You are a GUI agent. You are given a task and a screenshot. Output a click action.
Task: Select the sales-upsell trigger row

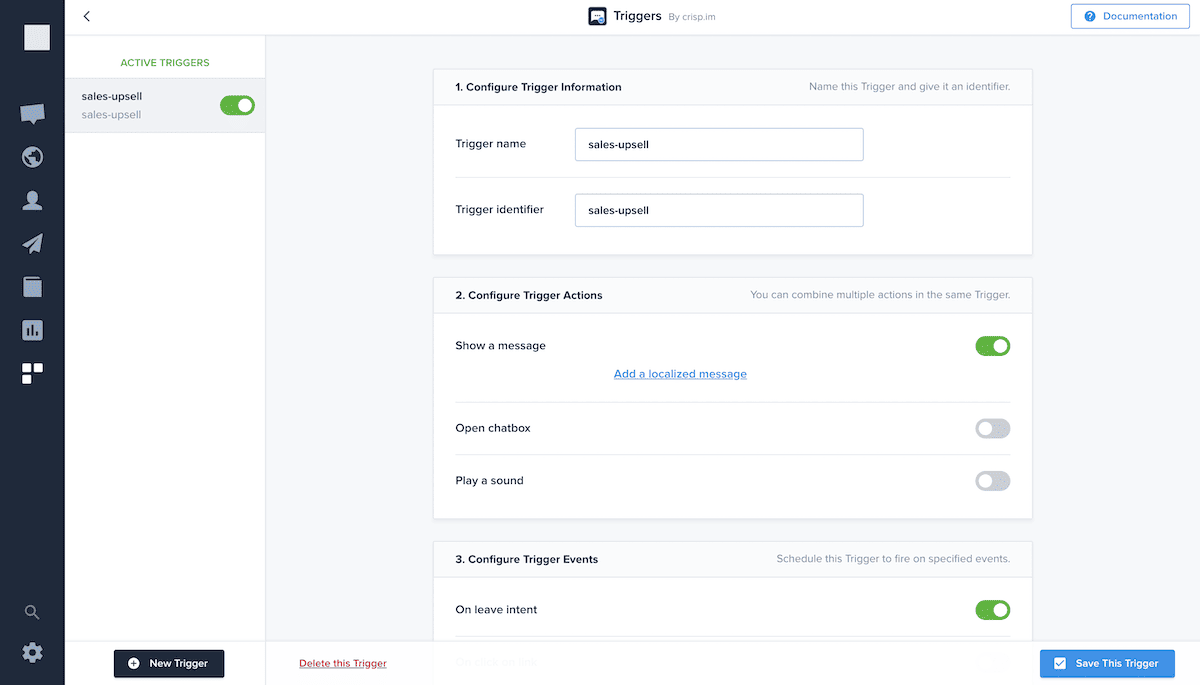pyautogui.click(x=165, y=105)
